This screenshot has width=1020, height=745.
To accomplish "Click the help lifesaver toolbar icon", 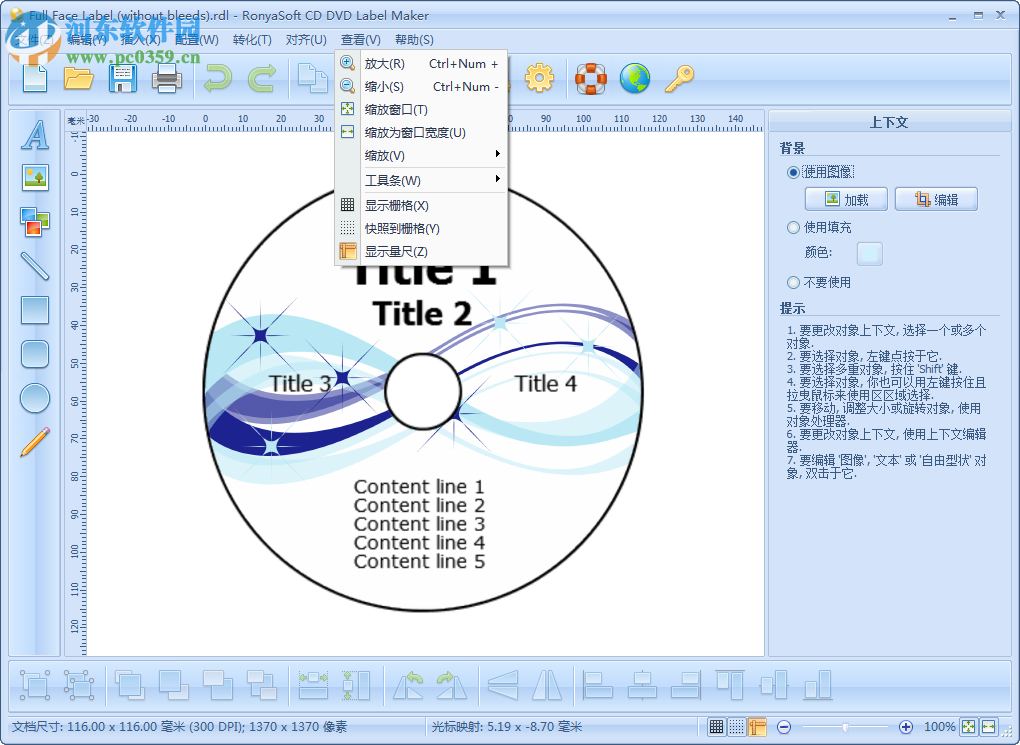I will click(590, 77).
